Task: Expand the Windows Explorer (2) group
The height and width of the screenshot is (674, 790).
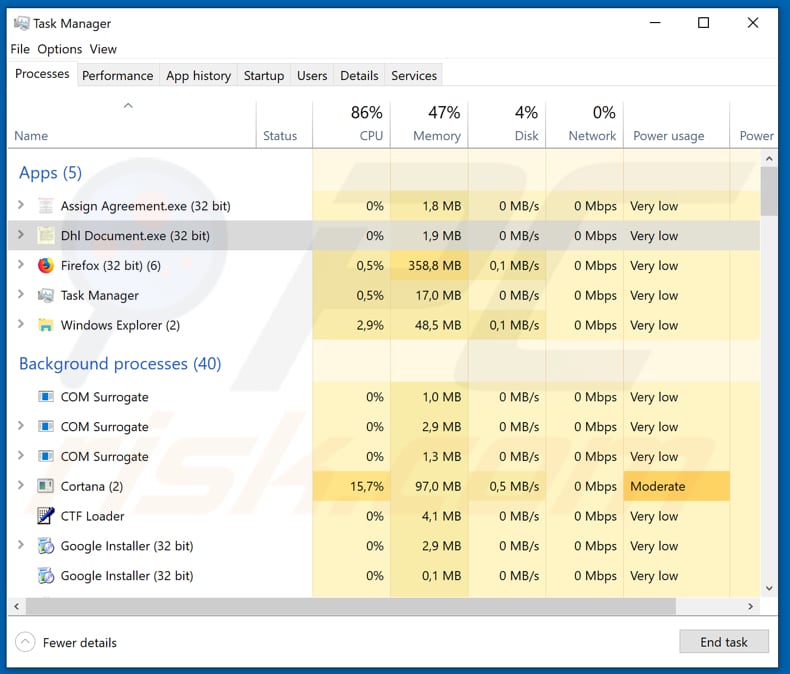Action: [21, 324]
